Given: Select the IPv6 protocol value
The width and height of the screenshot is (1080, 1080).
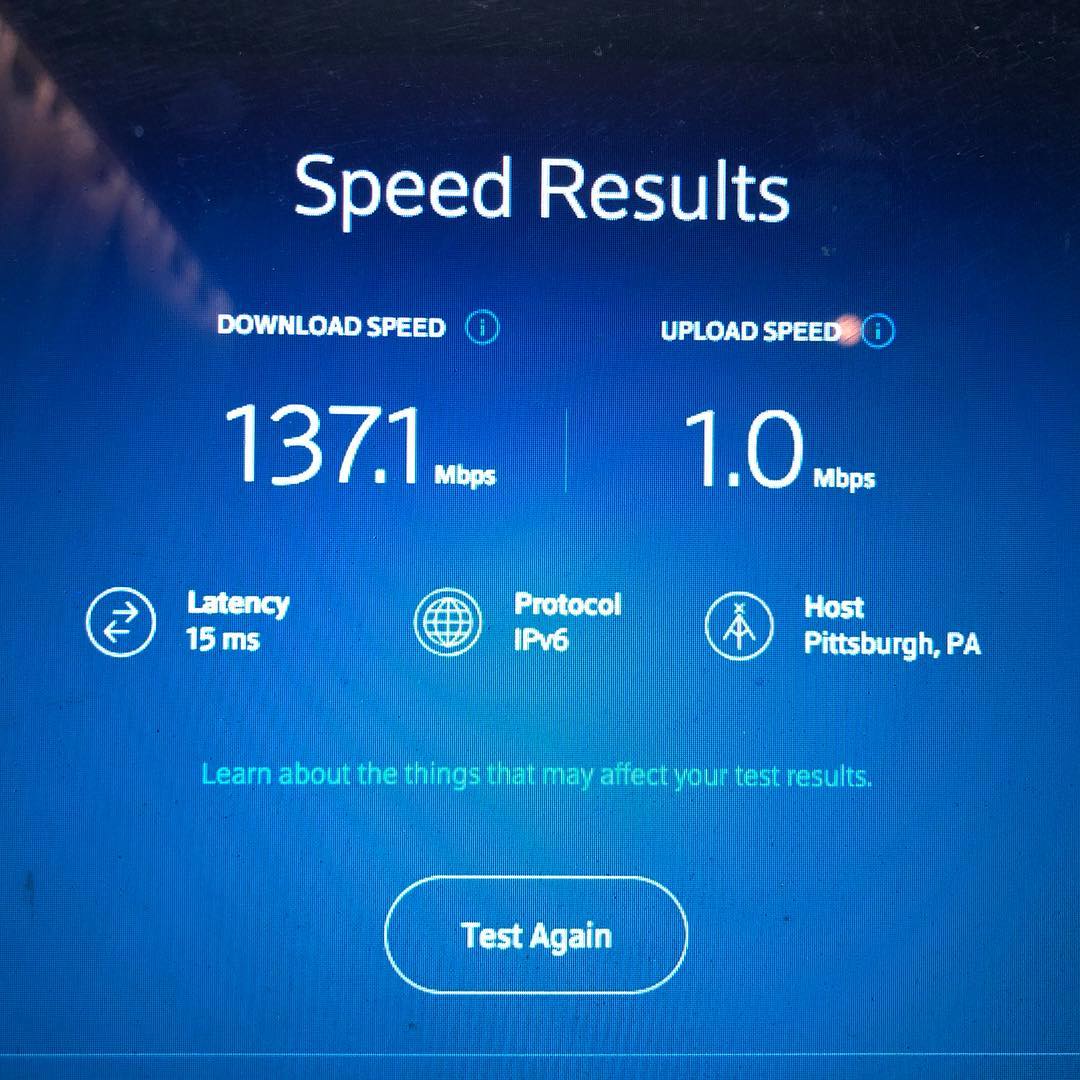Looking at the screenshot, I should coord(541,641).
